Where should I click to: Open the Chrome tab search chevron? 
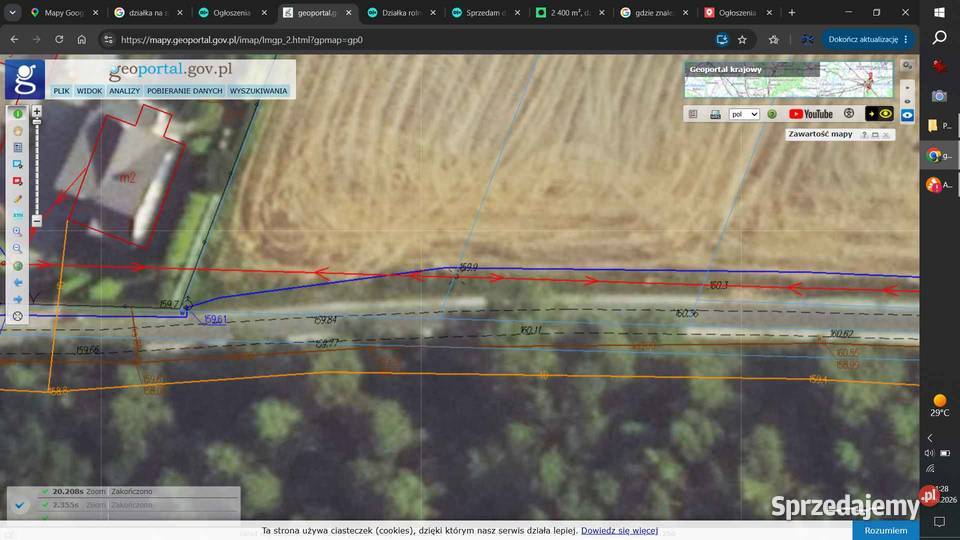(12, 12)
